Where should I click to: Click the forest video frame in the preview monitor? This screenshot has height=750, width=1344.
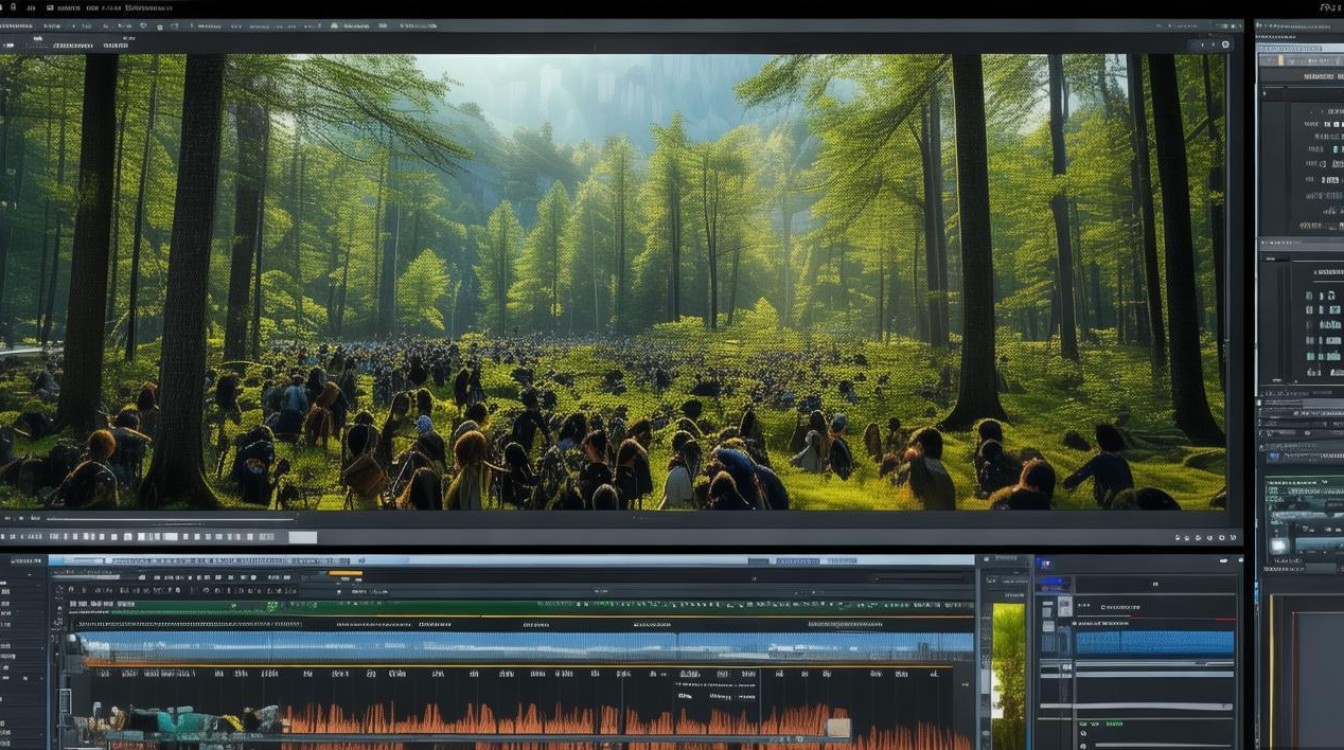612,282
